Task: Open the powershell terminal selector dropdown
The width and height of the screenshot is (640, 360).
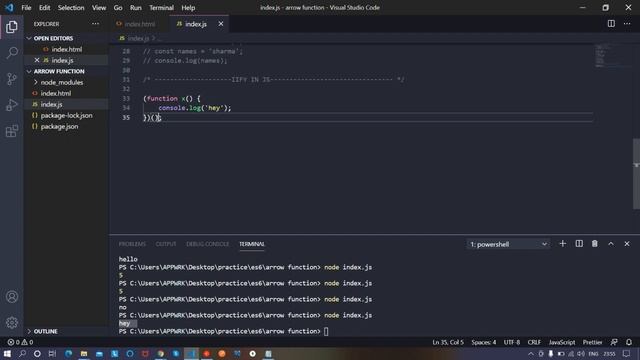Action: coord(508,244)
